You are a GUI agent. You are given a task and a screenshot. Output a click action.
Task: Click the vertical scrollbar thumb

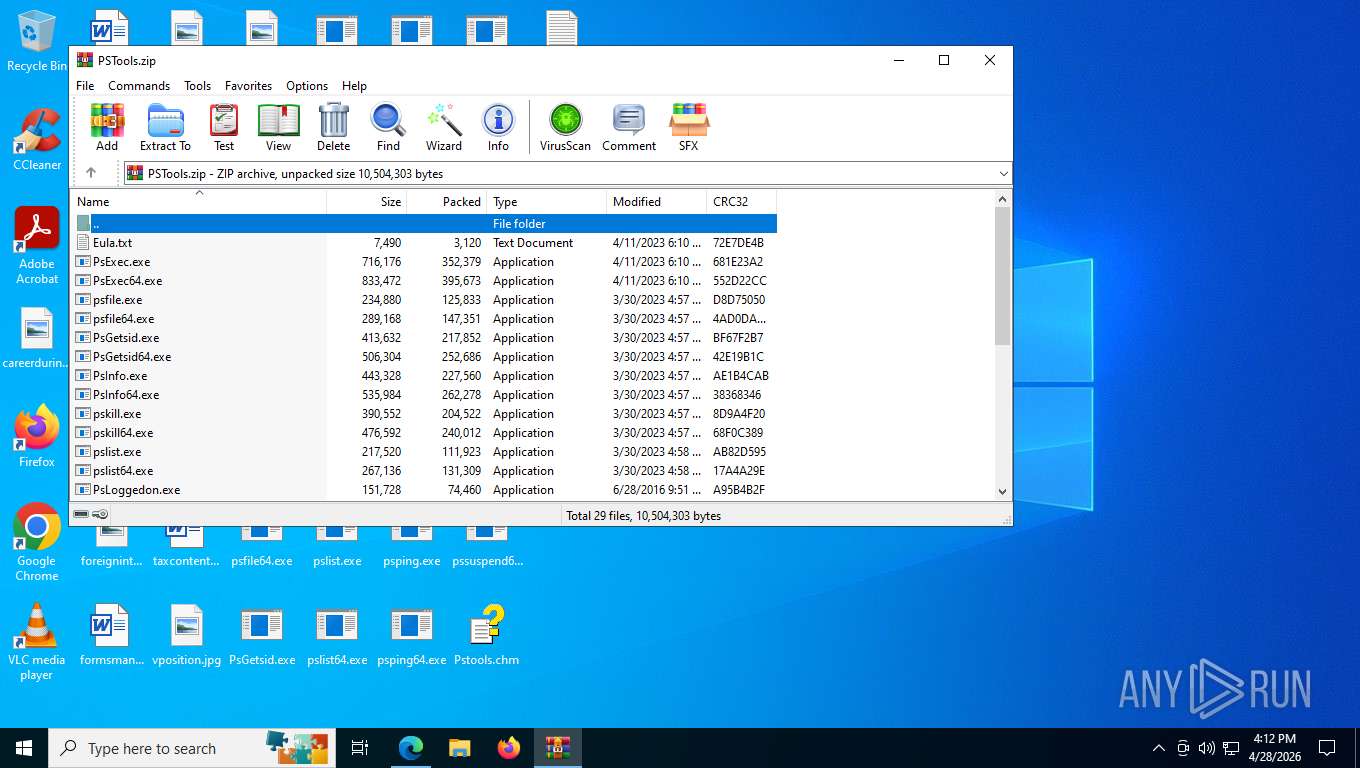(x=1003, y=276)
